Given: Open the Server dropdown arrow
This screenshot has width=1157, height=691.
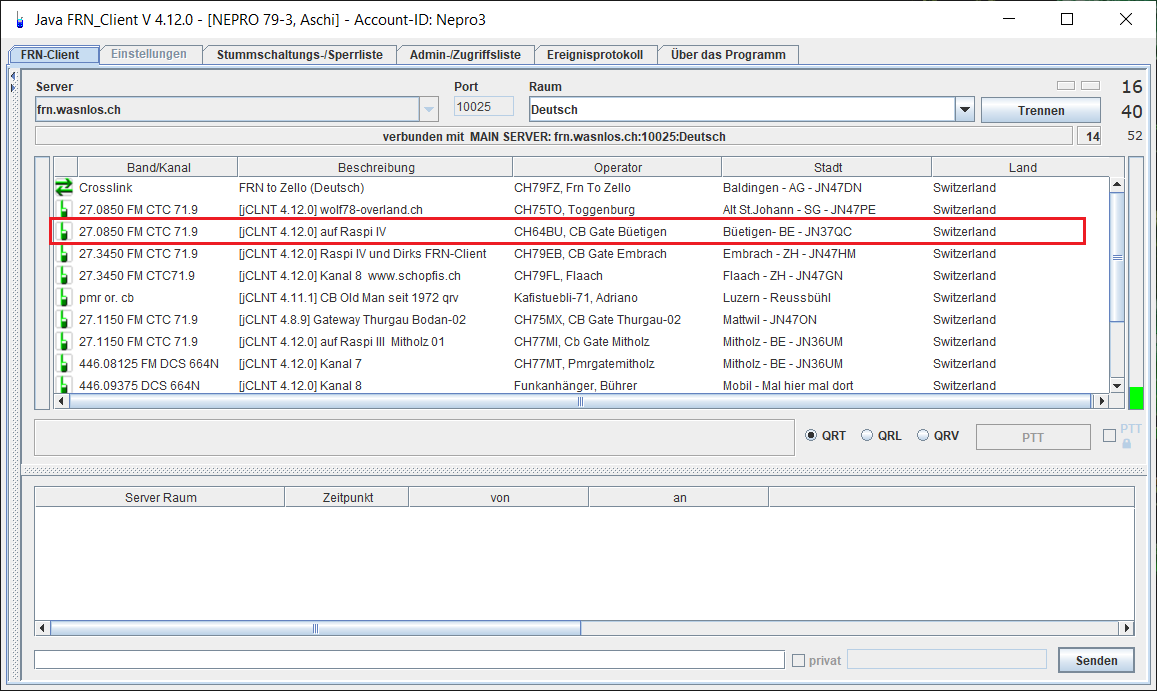Looking at the screenshot, I should pos(429,110).
